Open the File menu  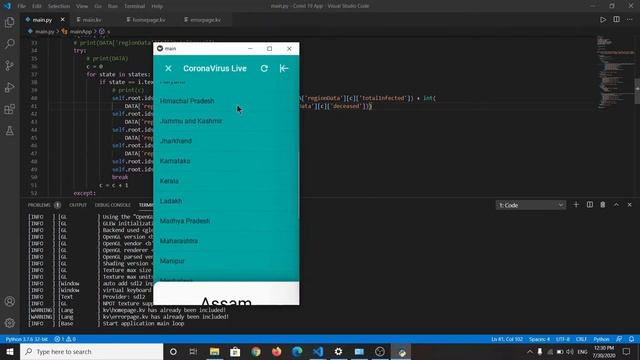(x=22, y=6)
